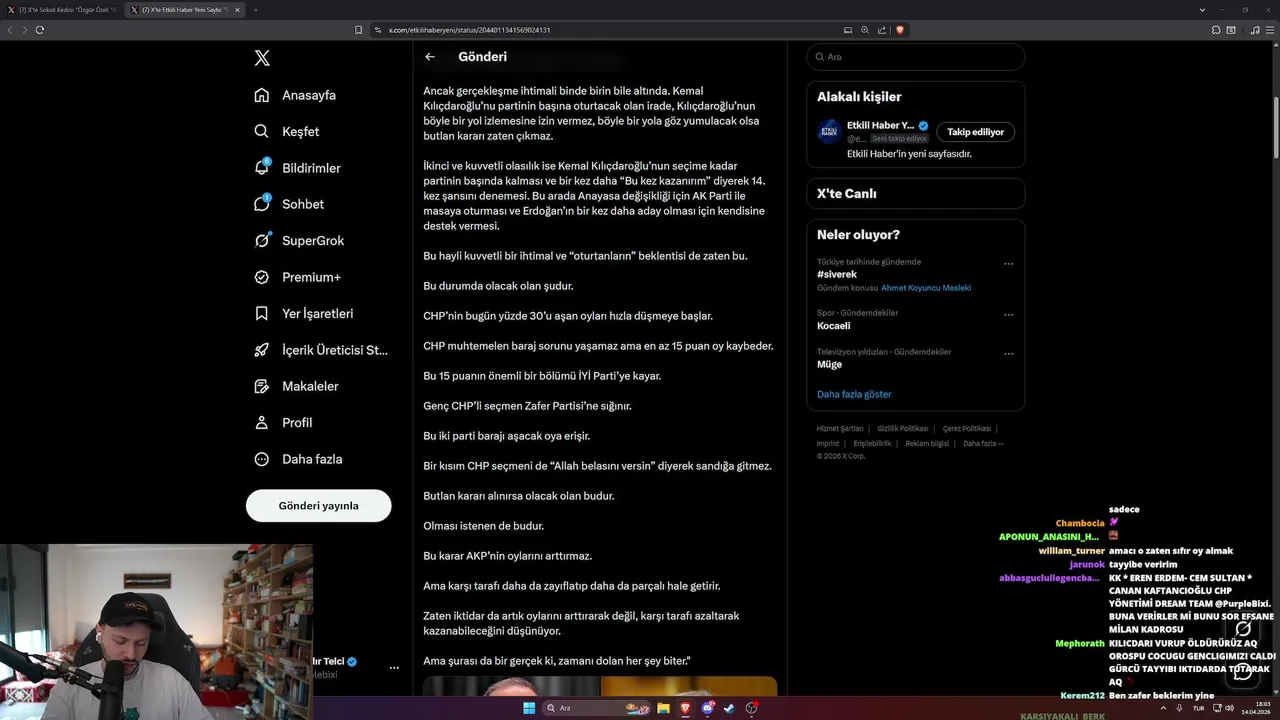
Task: Open more options for #siverek trend
Action: [x=1008, y=264]
